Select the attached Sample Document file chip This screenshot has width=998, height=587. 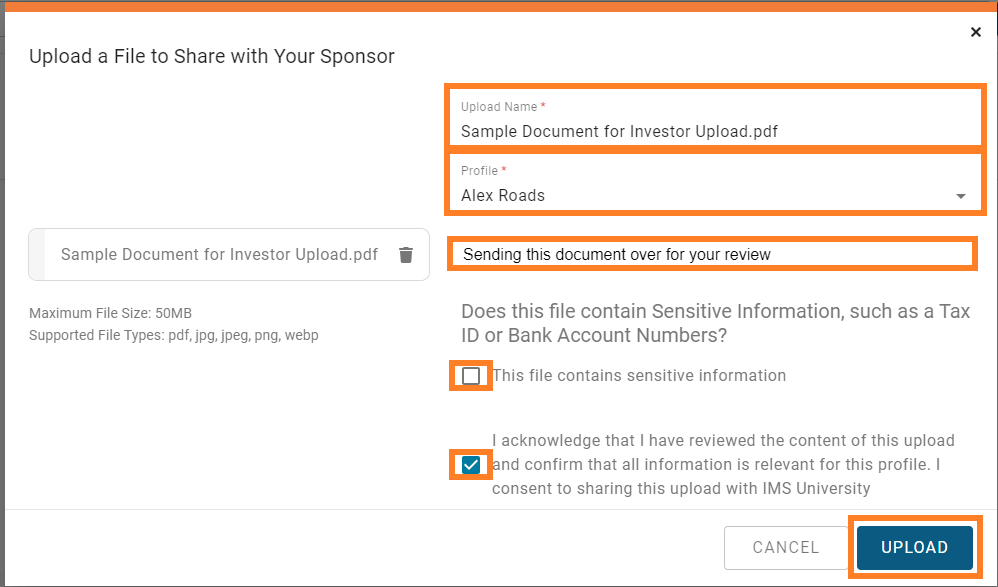tap(229, 255)
